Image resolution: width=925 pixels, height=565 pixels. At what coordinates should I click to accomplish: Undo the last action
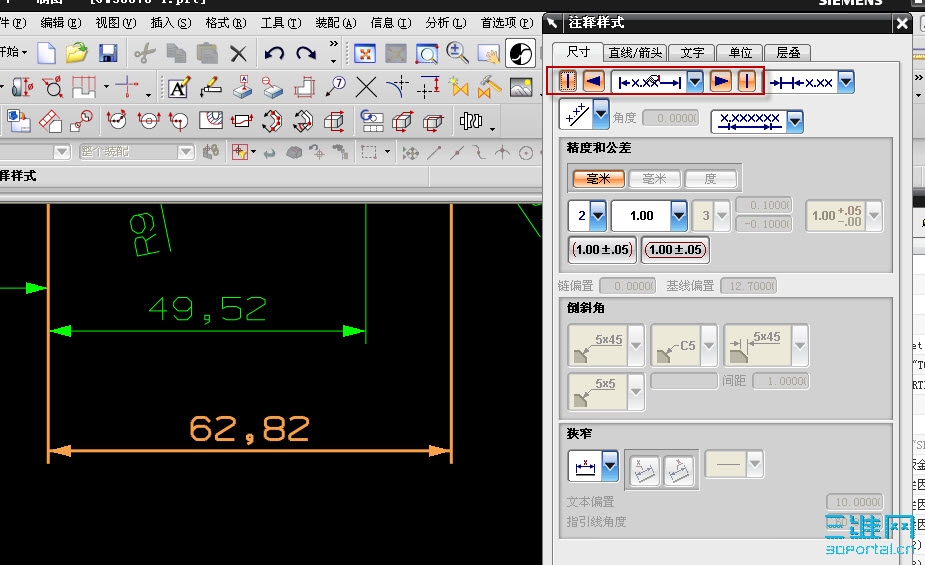pyautogui.click(x=274, y=54)
